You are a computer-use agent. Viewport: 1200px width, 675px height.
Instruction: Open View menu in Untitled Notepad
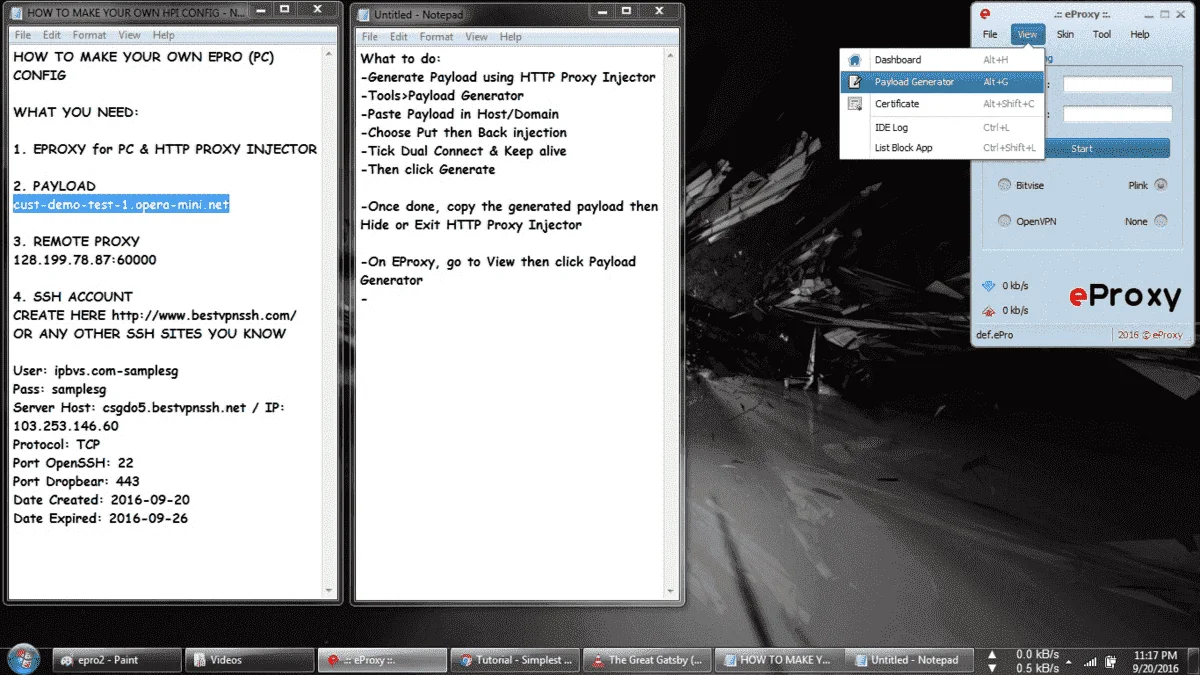click(477, 37)
